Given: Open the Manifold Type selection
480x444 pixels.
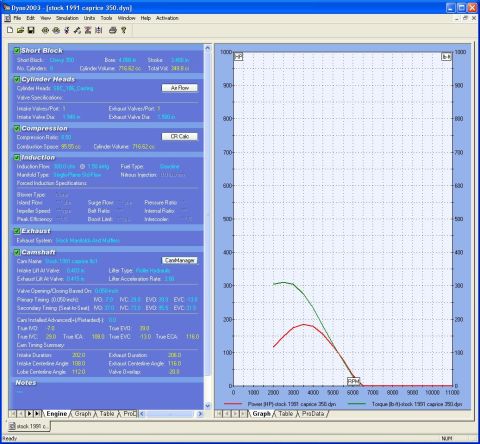Looking at the screenshot, I should coord(77,175).
